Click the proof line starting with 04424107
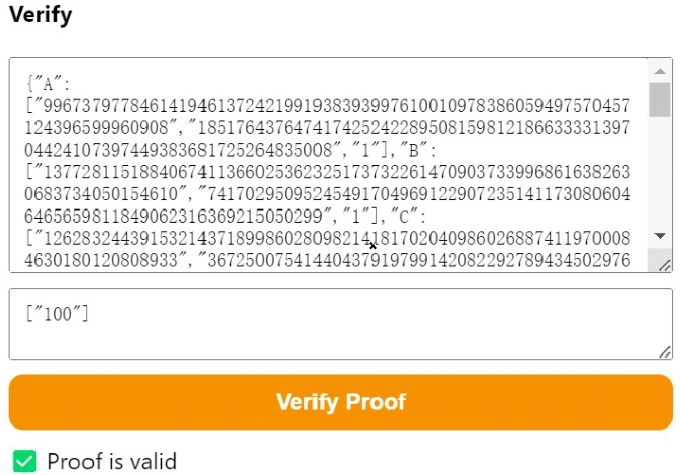Screen dimensions: 680x475 [x=230, y=151]
